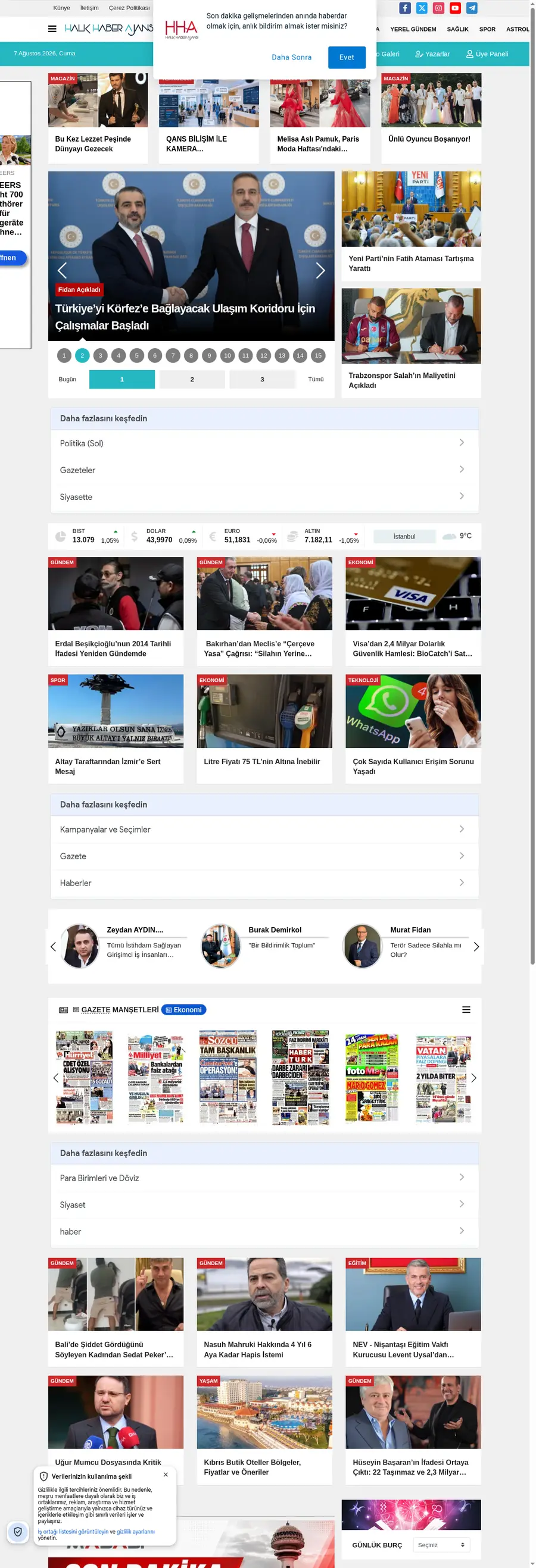Open the SAĞLIK menu item
536x1568 pixels.
coord(457,29)
